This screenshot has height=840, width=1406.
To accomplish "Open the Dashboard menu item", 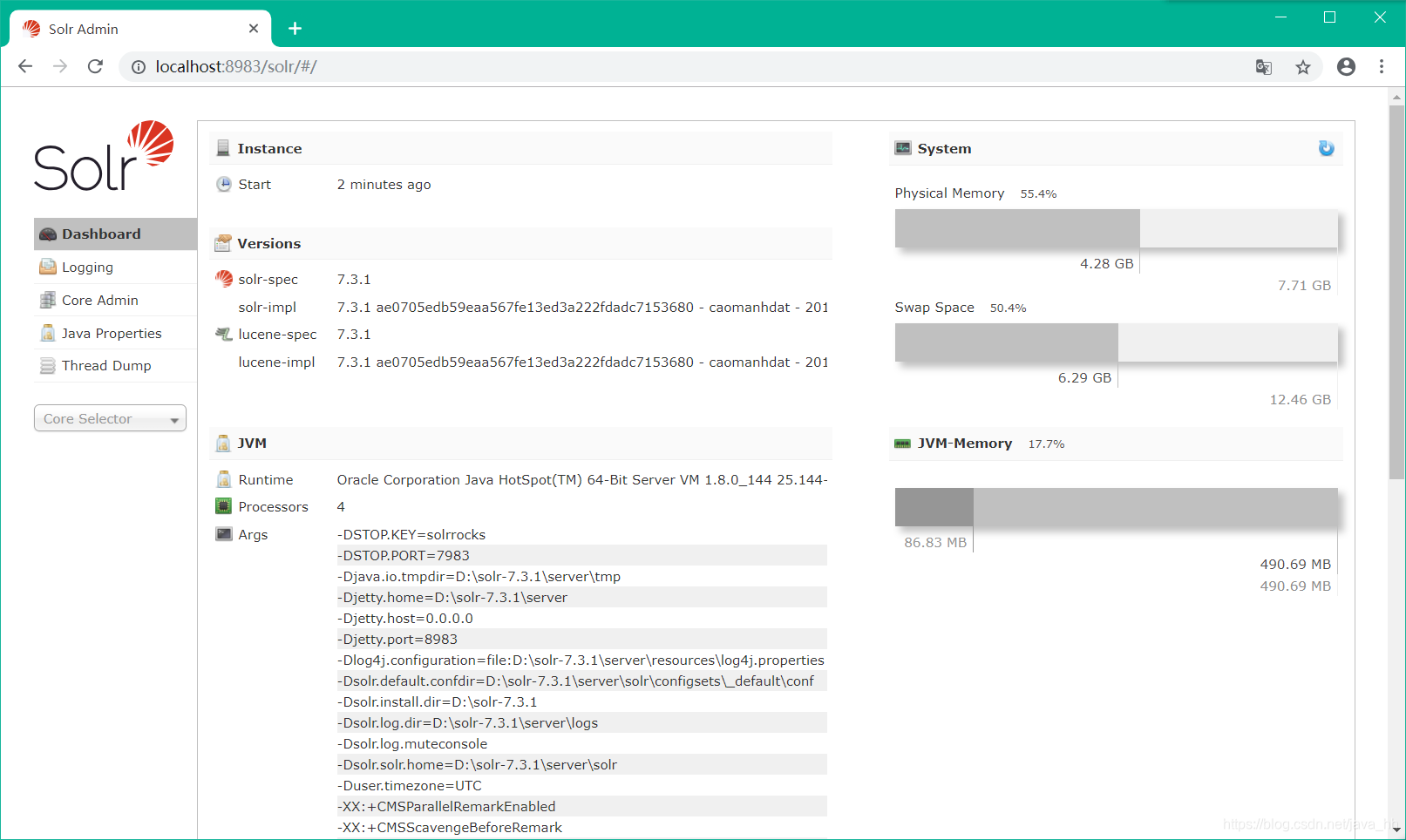I will click(115, 234).
